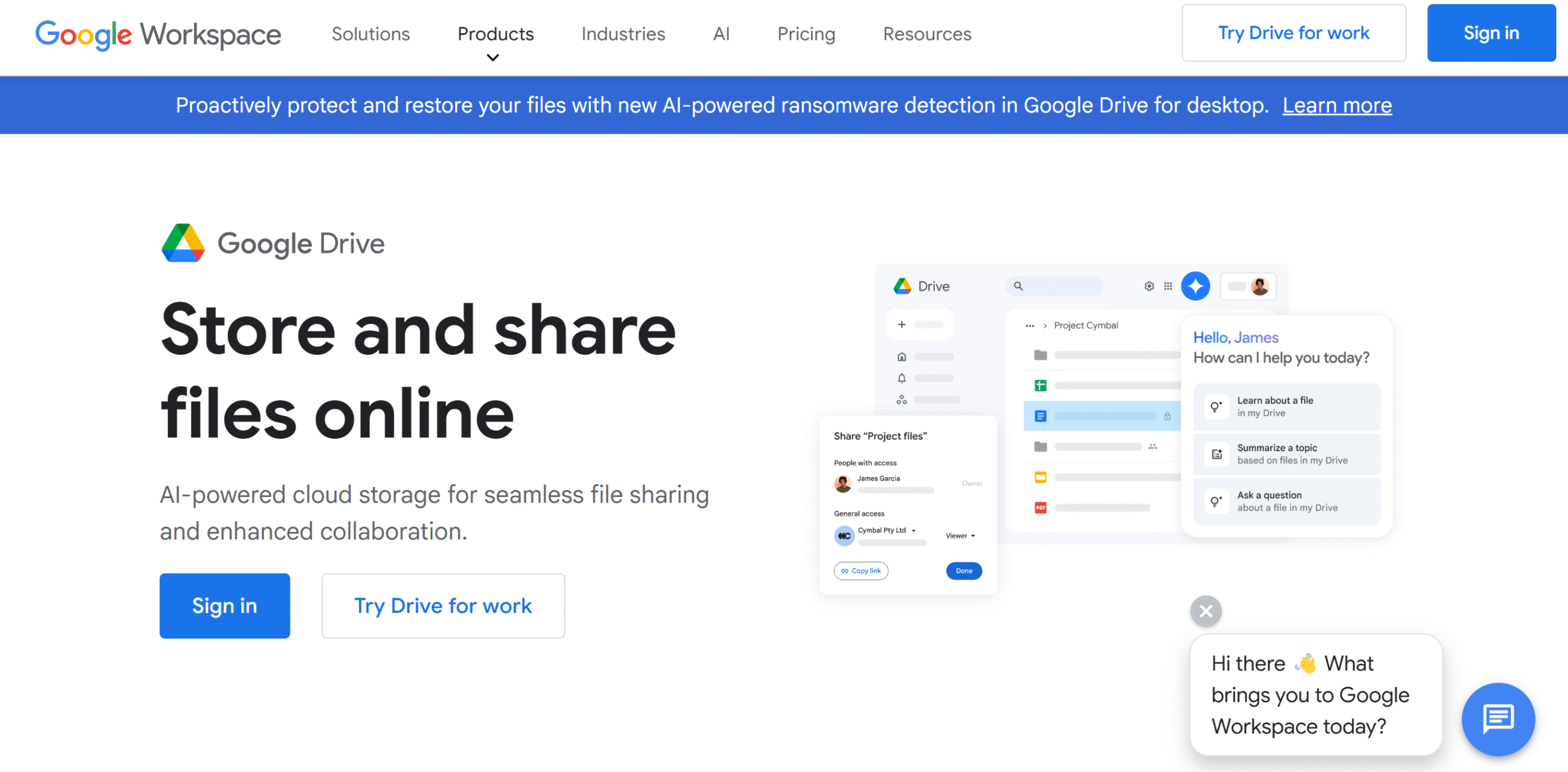
Task: Click the three-dot breadcrumb icon
Action: (x=1030, y=326)
